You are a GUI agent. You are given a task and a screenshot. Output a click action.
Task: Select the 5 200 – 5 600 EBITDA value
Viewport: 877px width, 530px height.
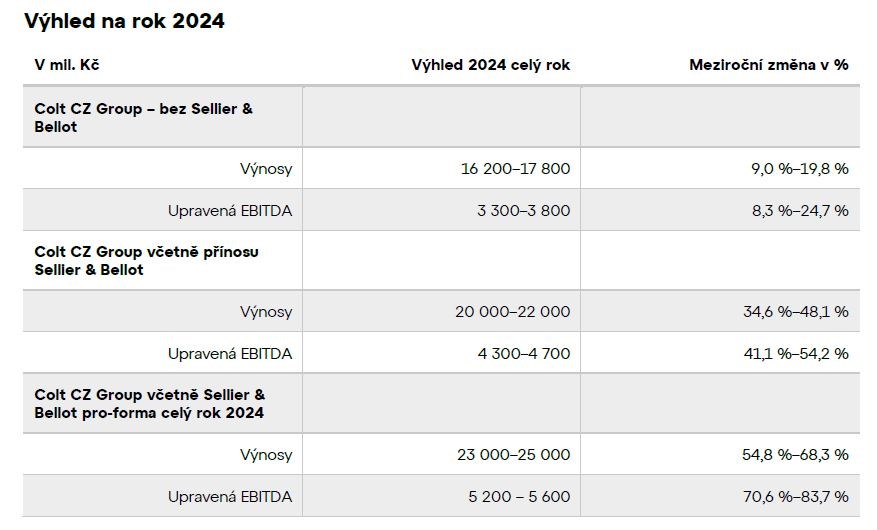pyautogui.click(x=520, y=496)
